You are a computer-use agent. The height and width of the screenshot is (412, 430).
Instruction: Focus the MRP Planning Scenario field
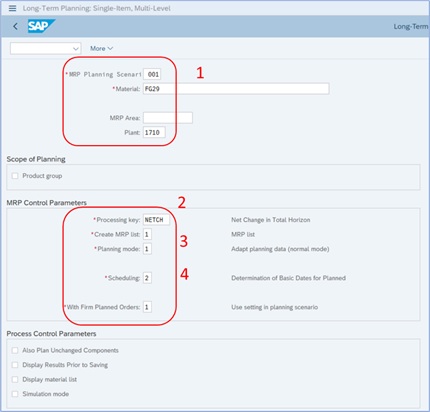point(152,74)
